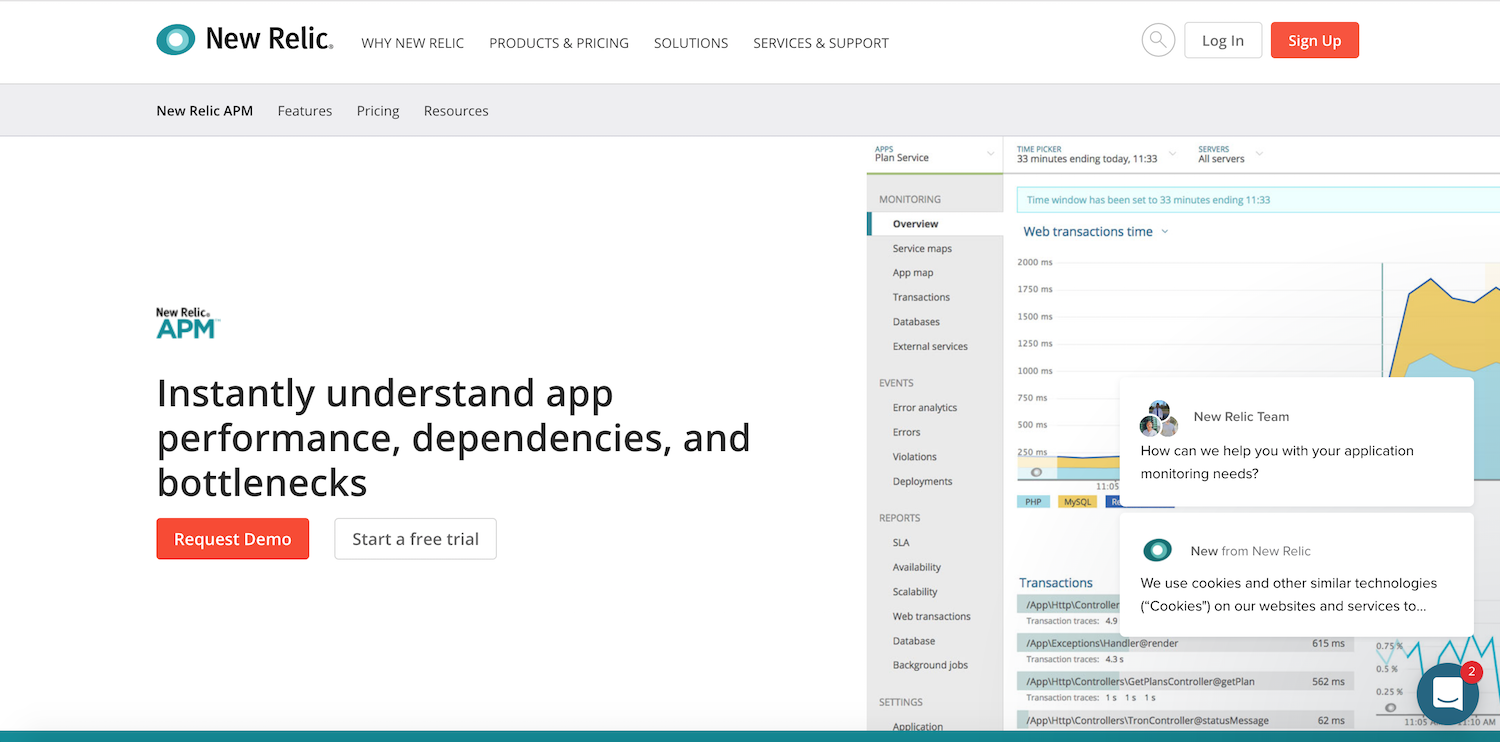1500x742 pixels.
Task: Open the search magnifier icon
Action: [1158, 40]
